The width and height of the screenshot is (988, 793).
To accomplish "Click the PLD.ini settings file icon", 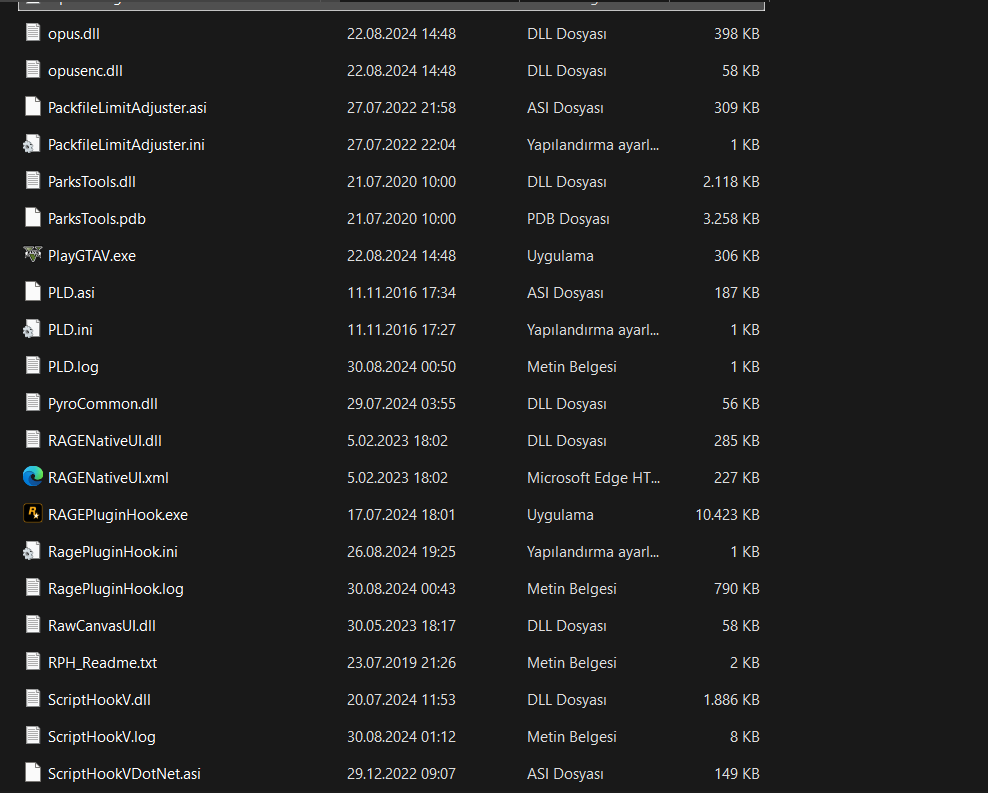I will [32, 329].
